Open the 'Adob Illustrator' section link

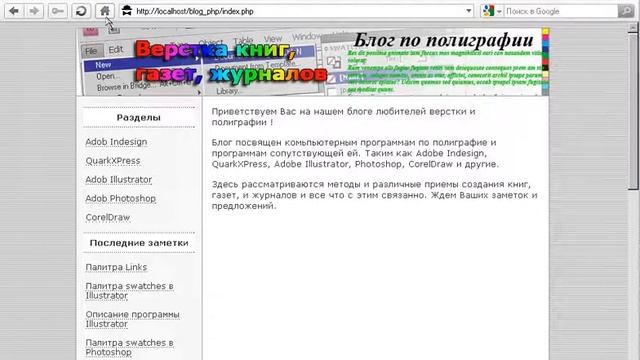pos(118,180)
